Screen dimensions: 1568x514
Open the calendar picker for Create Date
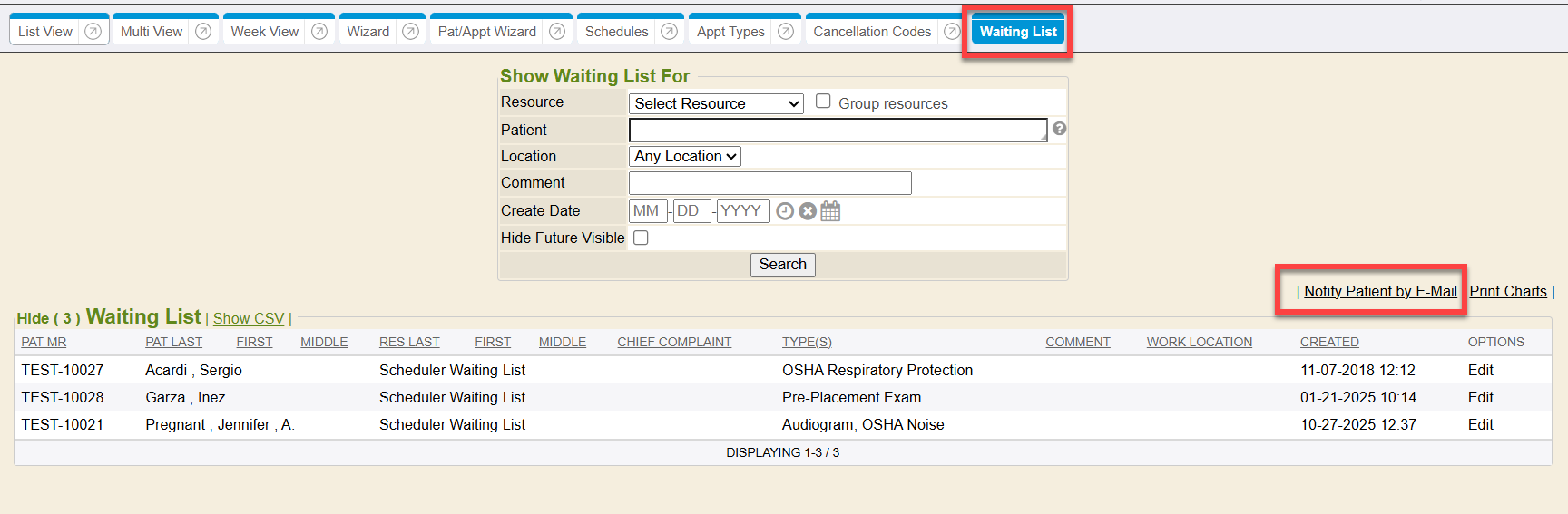coord(830,211)
